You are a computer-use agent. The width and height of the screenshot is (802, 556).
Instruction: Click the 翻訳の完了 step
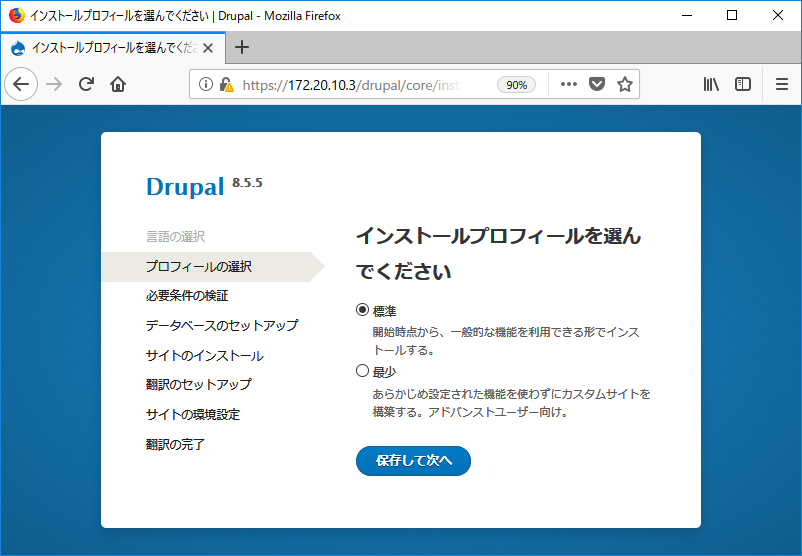pyautogui.click(x=175, y=444)
